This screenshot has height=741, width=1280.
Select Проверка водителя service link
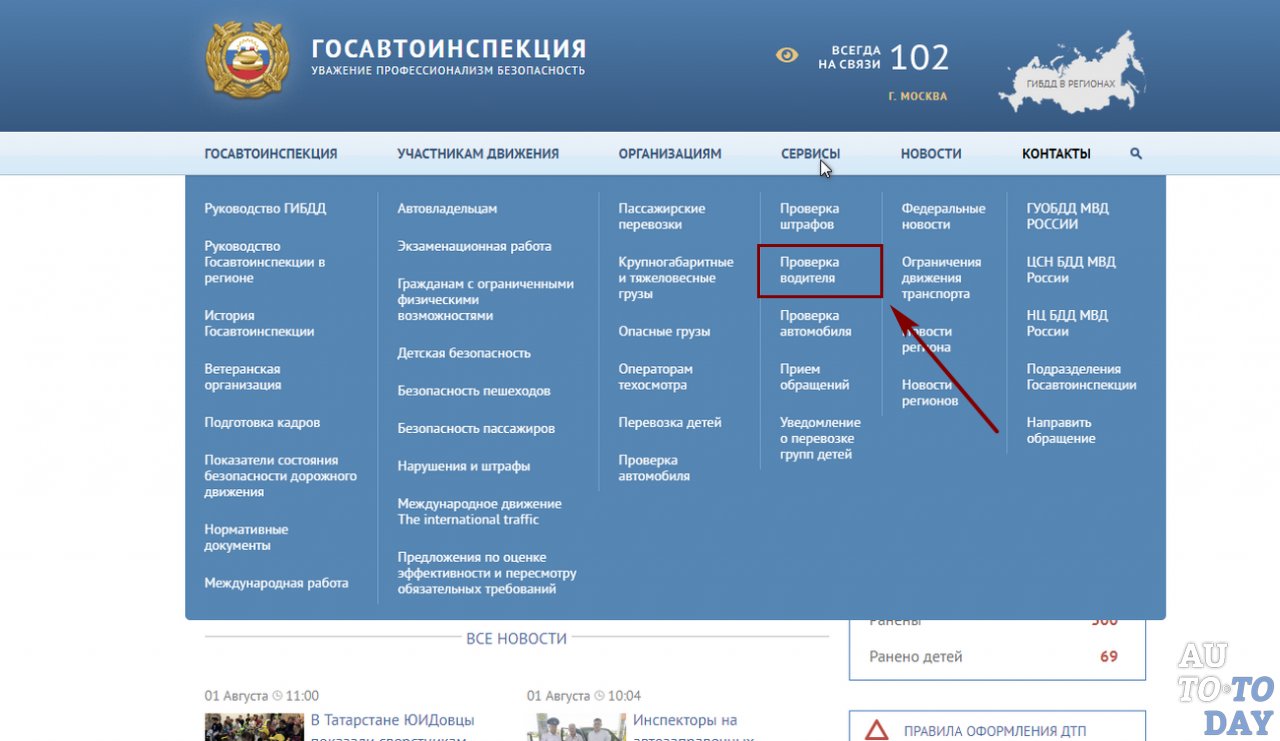coord(809,270)
